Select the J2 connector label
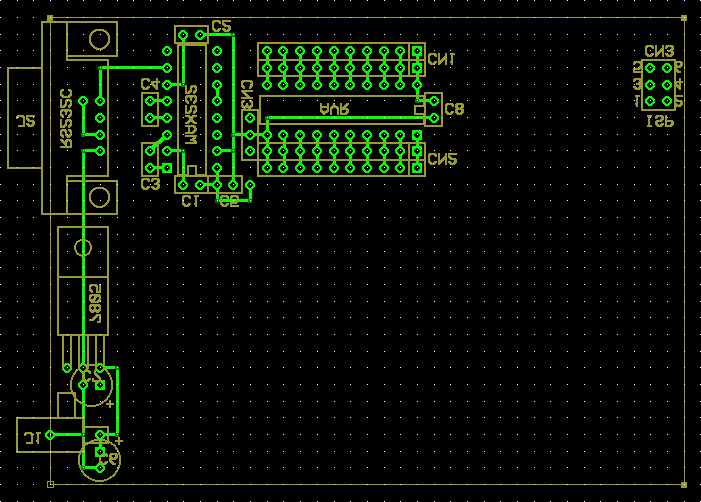Screen dimensions: 701x502 (26, 120)
